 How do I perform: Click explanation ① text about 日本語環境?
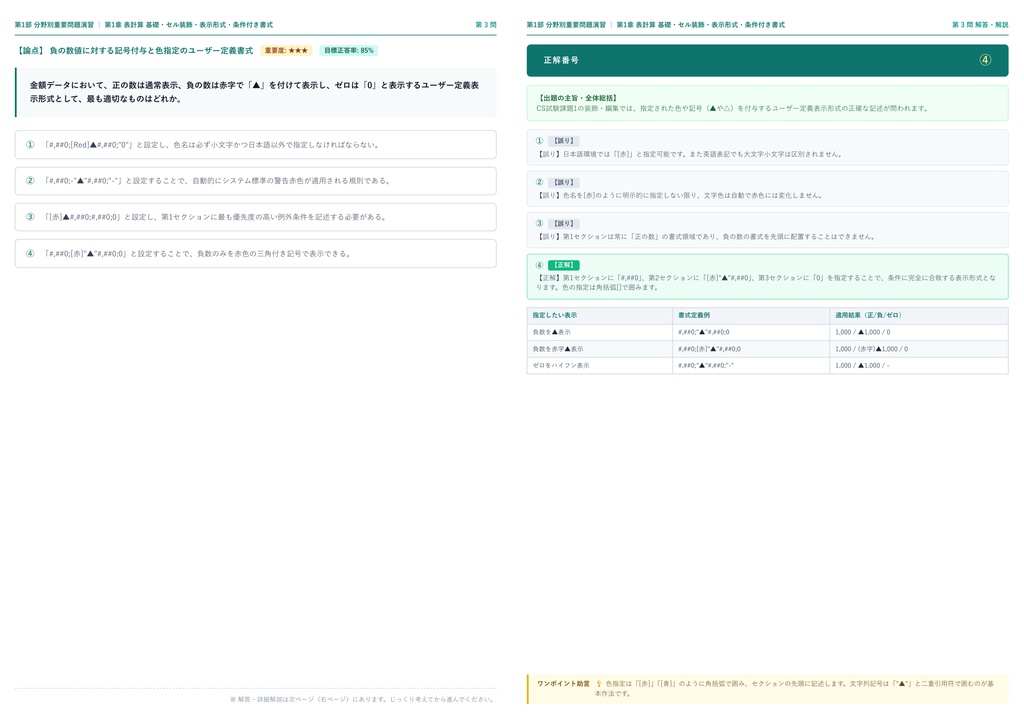tap(690, 154)
